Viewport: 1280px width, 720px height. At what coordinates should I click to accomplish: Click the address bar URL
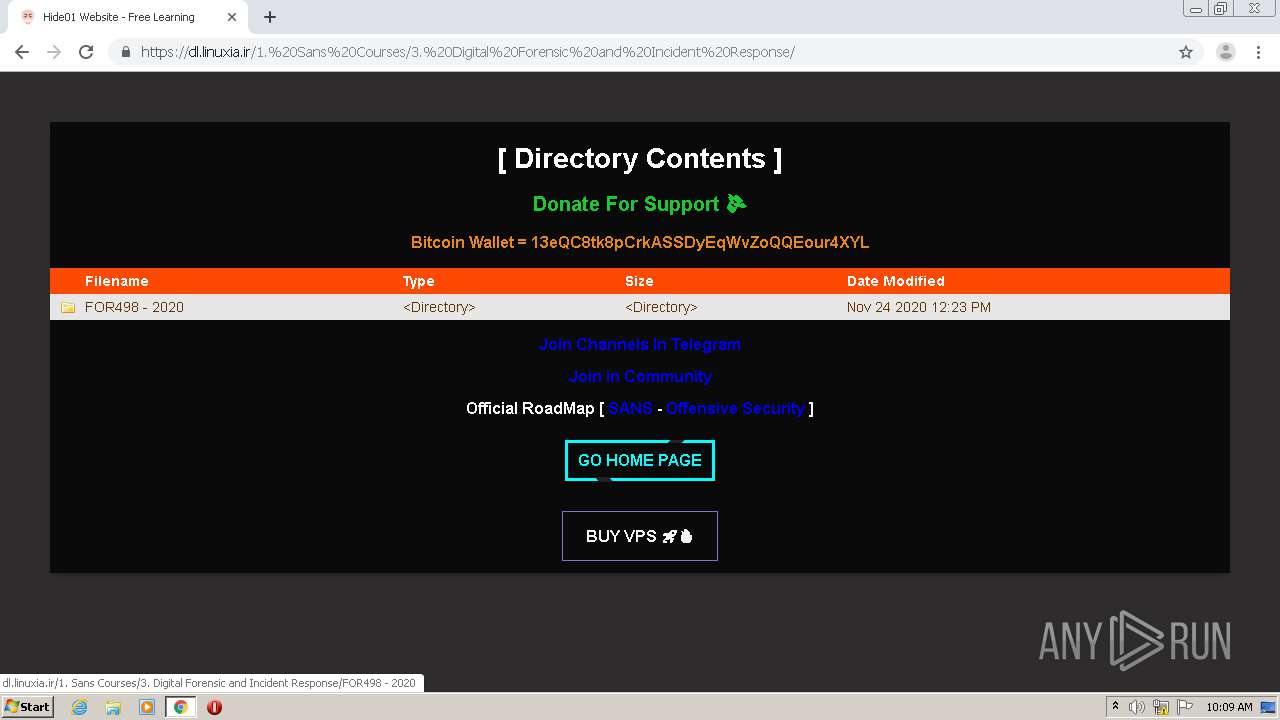468,52
